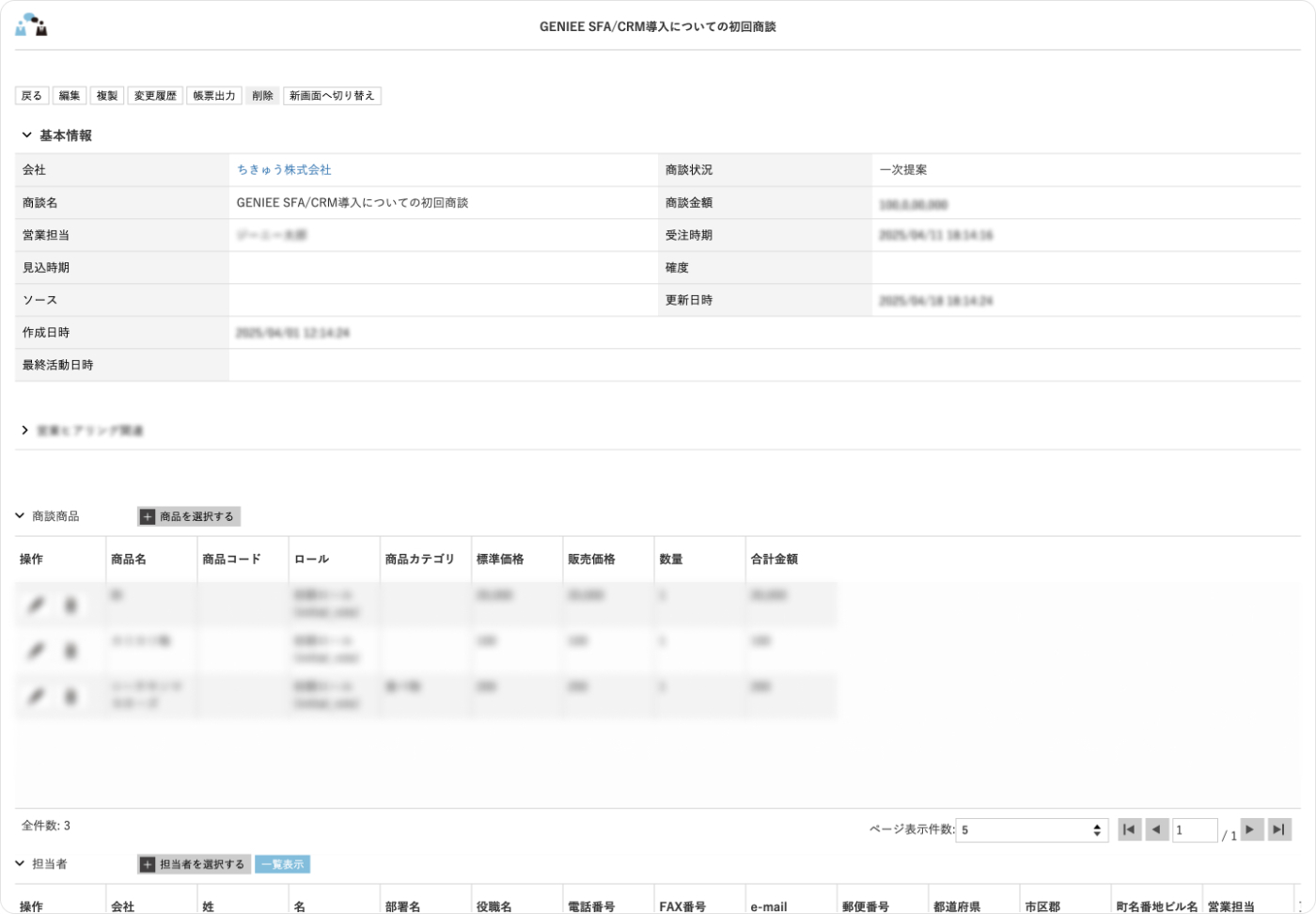This screenshot has height=914, width=1316.
Task: Click the 編集 button
Action: (x=70, y=96)
